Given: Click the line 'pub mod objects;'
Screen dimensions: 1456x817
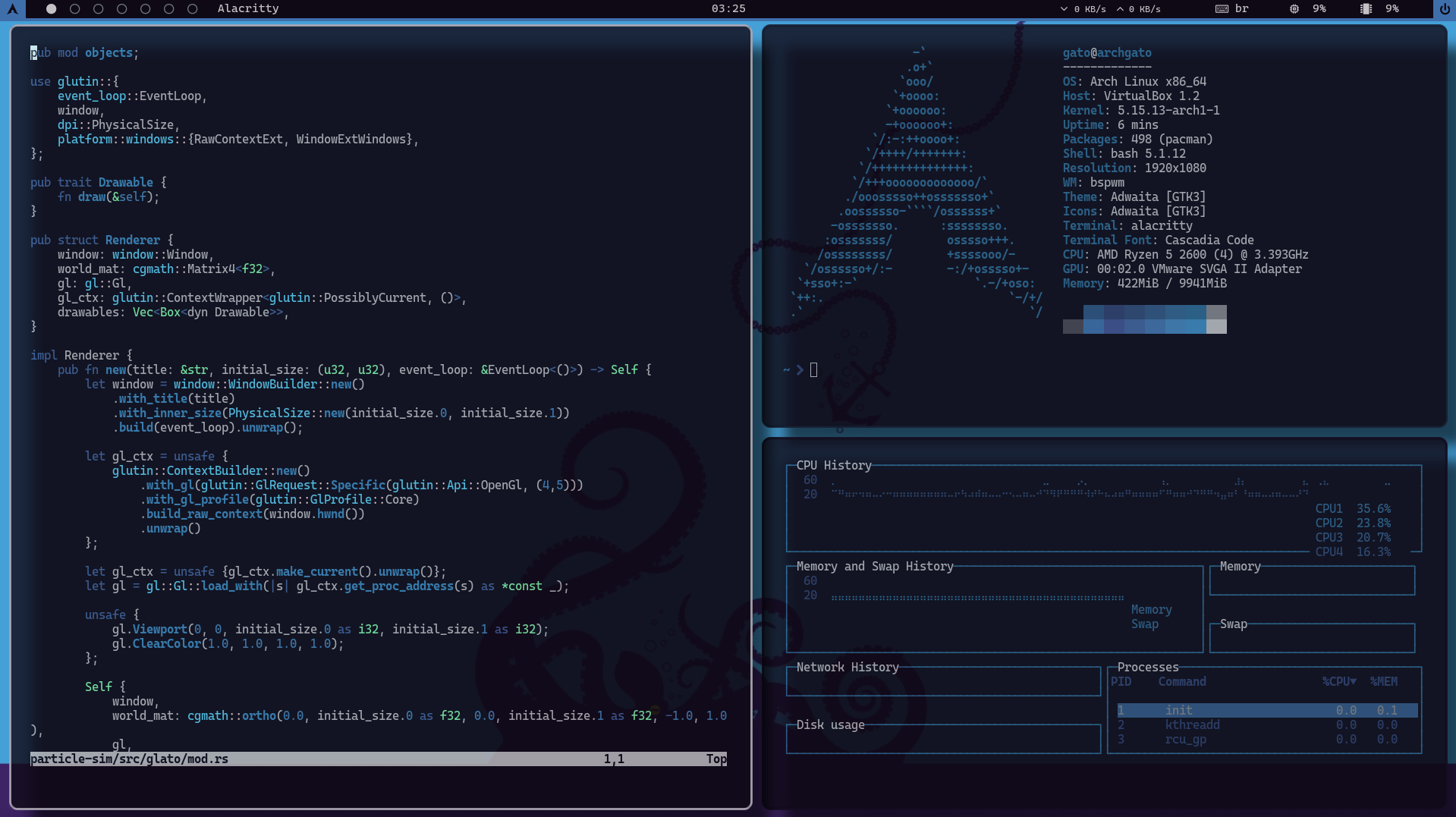Looking at the screenshot, I should [x=84, y=52].
